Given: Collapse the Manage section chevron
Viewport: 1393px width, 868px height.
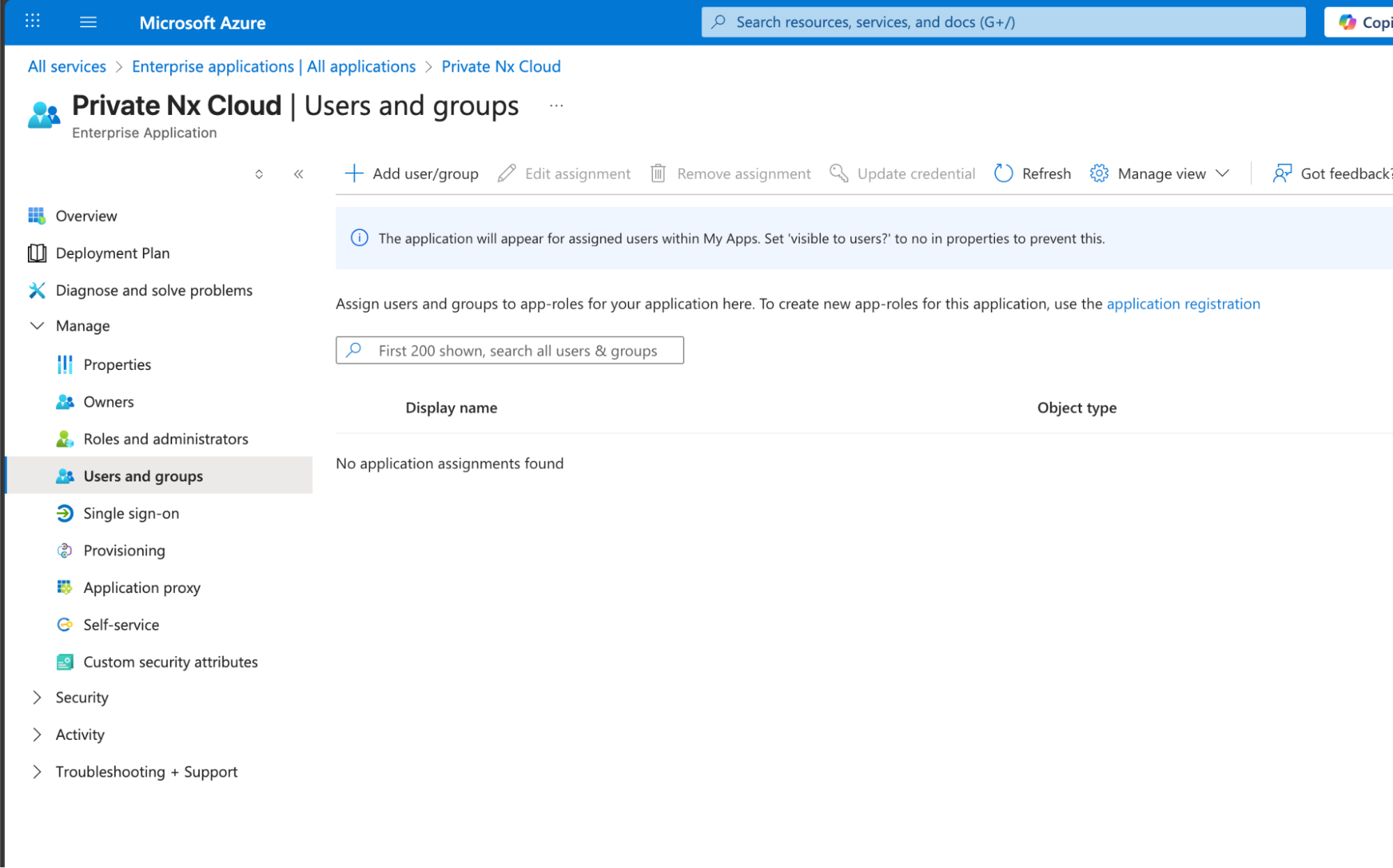Looking at the screenshot, I should 37,325.
